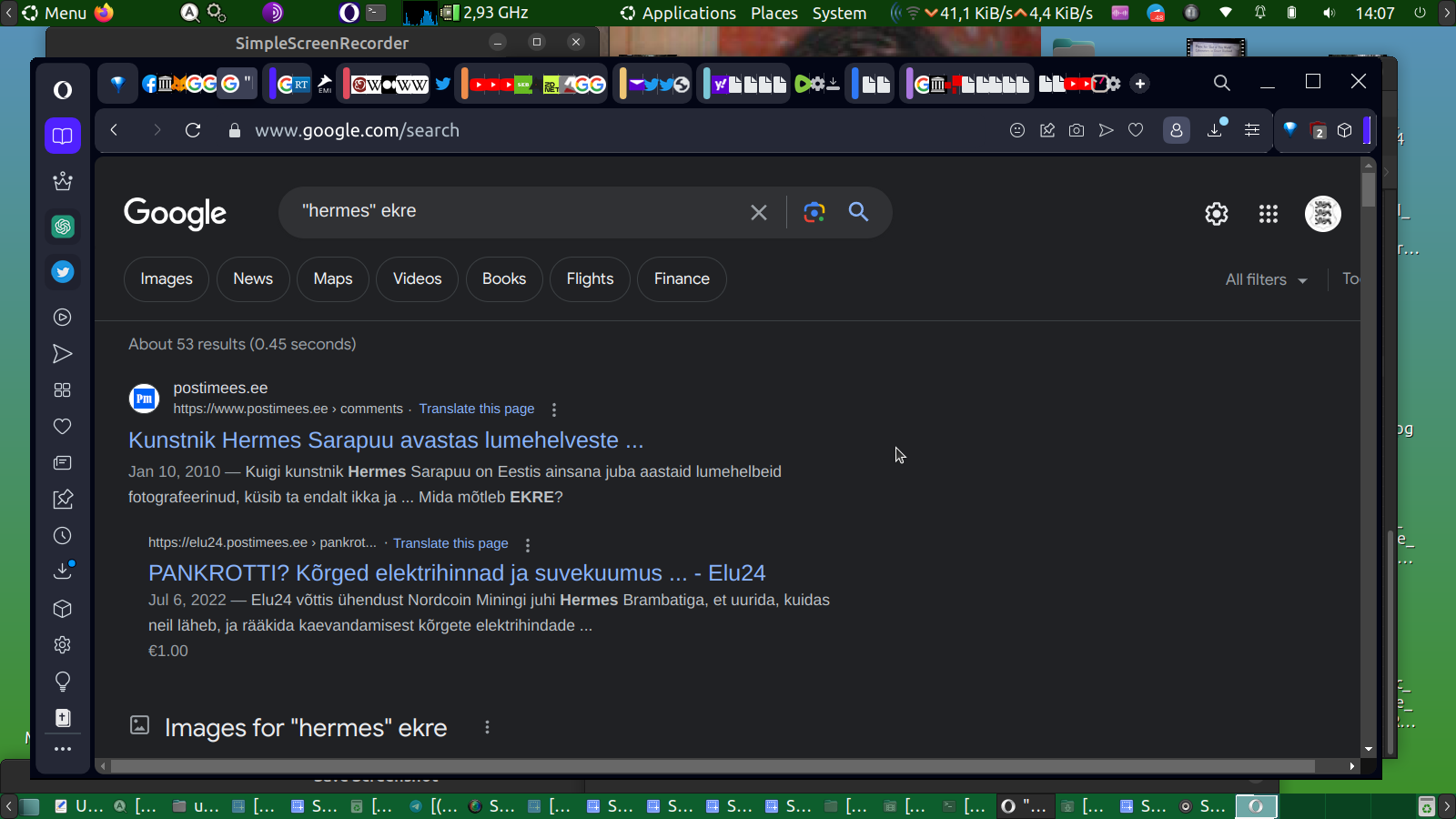Open Bookmarks heart icon in sidebar
Screen dimensions: 1456x819
(x=63, y=427)
